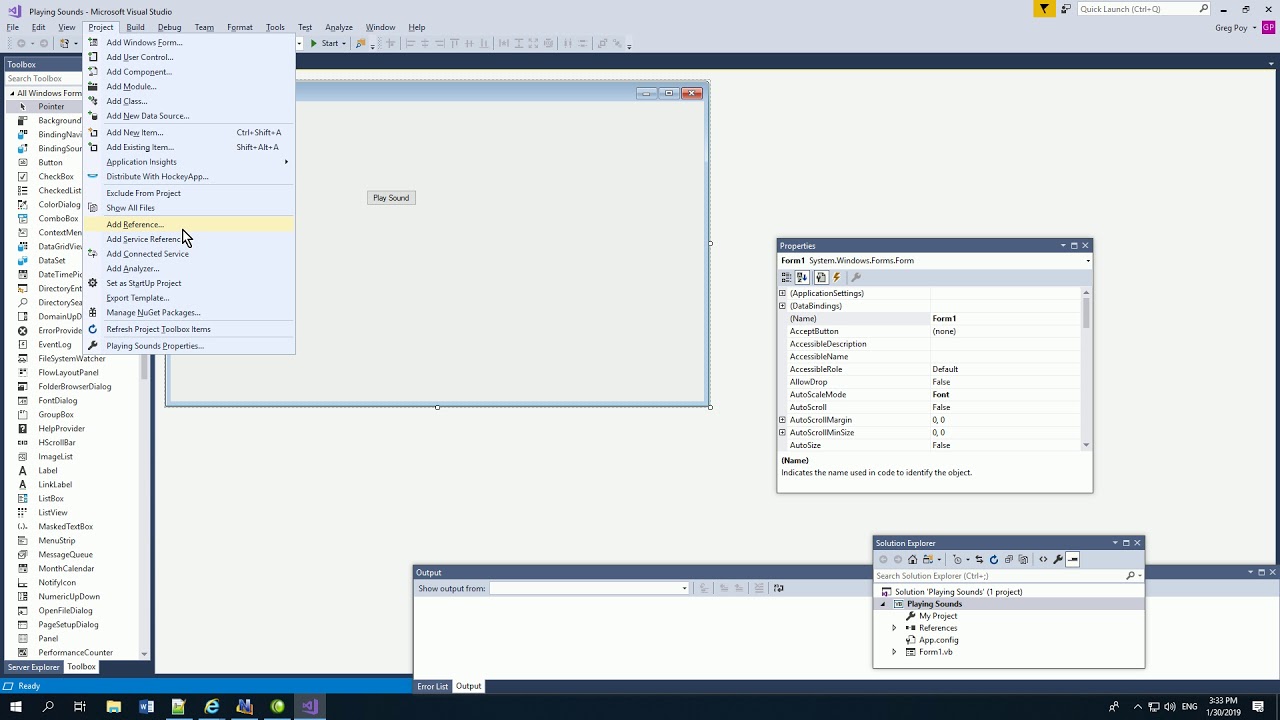Click Categorized view icon in Properties

(x=787, y=277)
